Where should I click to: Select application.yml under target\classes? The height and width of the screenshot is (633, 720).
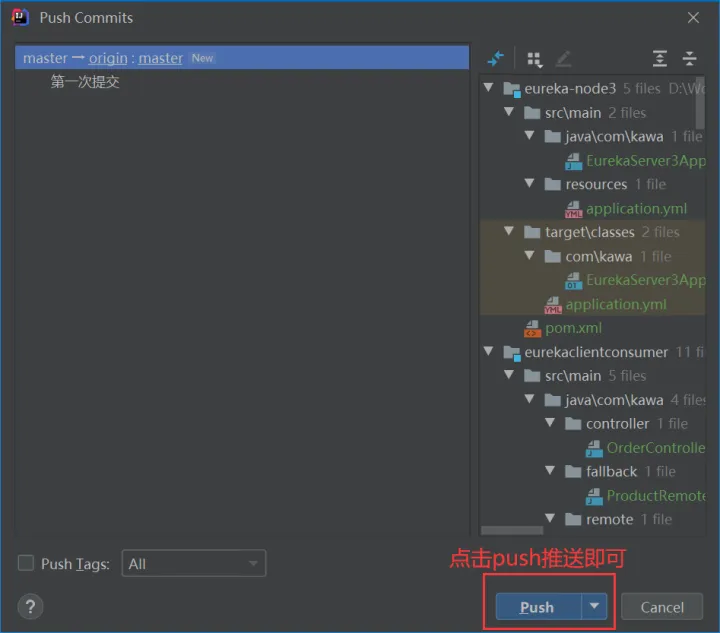[616, 304]
